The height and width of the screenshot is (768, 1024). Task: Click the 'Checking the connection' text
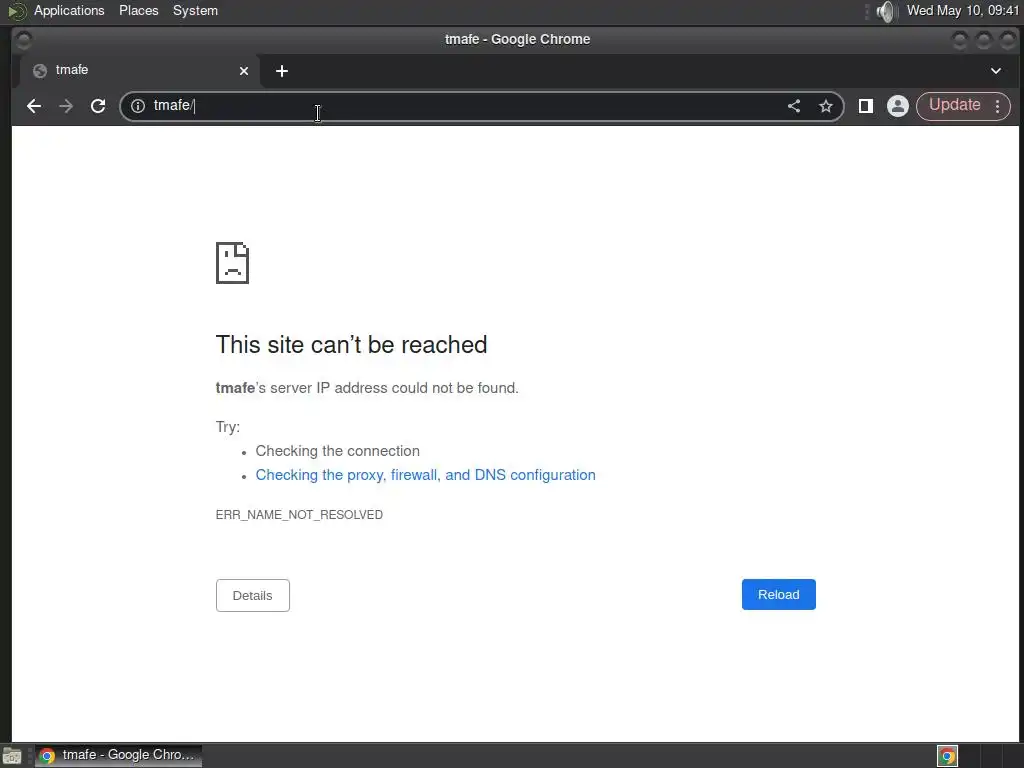pyautogui.click(x=337, y=451)
